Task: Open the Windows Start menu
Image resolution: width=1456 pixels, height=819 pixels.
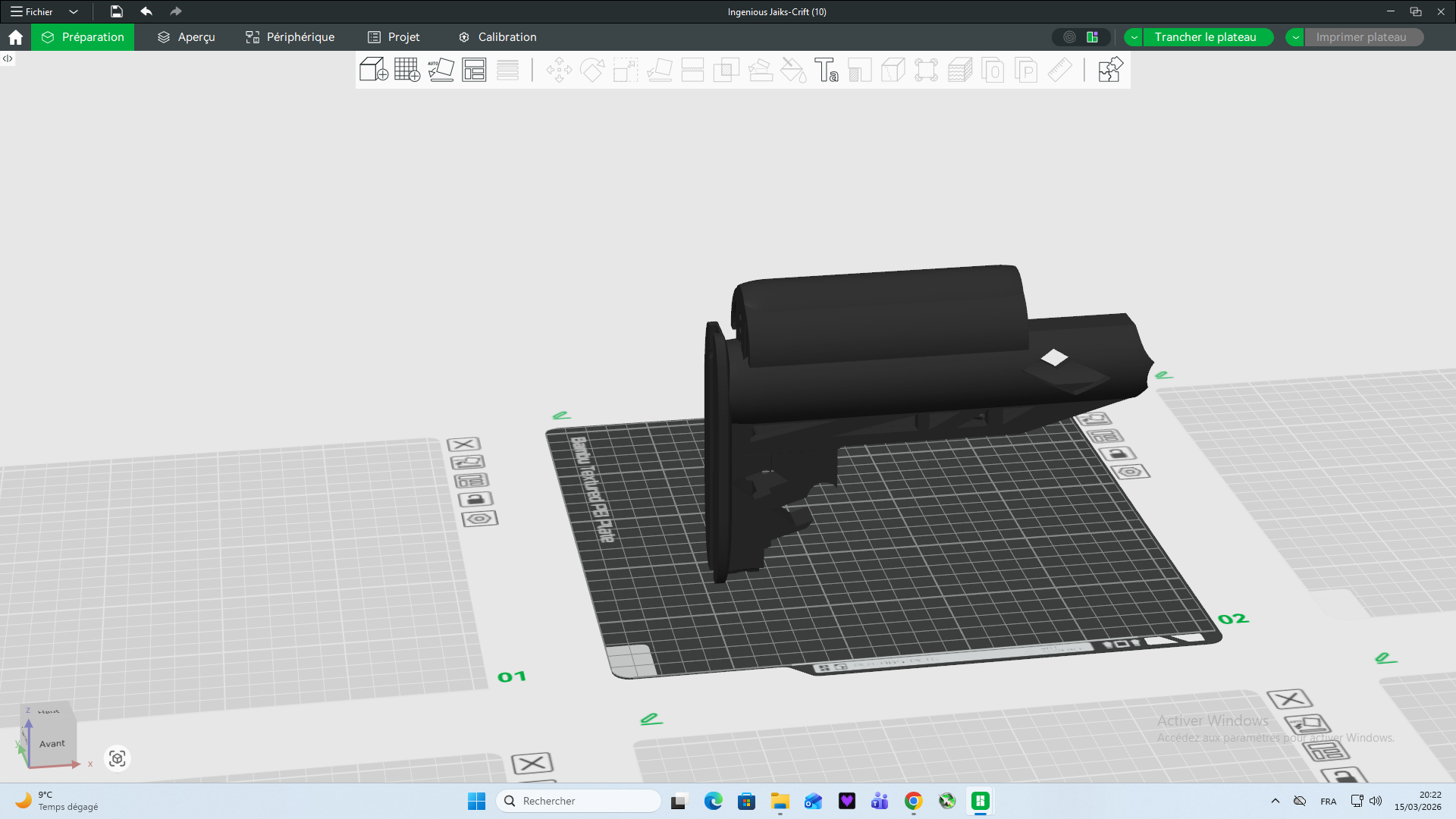Action: [476, 801]
